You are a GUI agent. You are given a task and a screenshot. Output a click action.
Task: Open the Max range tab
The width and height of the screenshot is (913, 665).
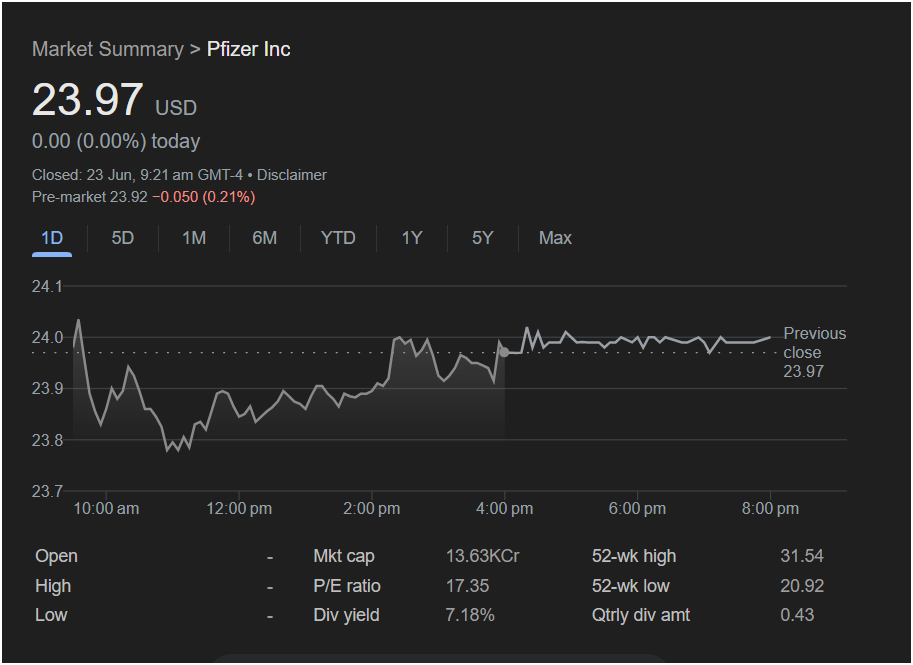click(x=555, y=238)
